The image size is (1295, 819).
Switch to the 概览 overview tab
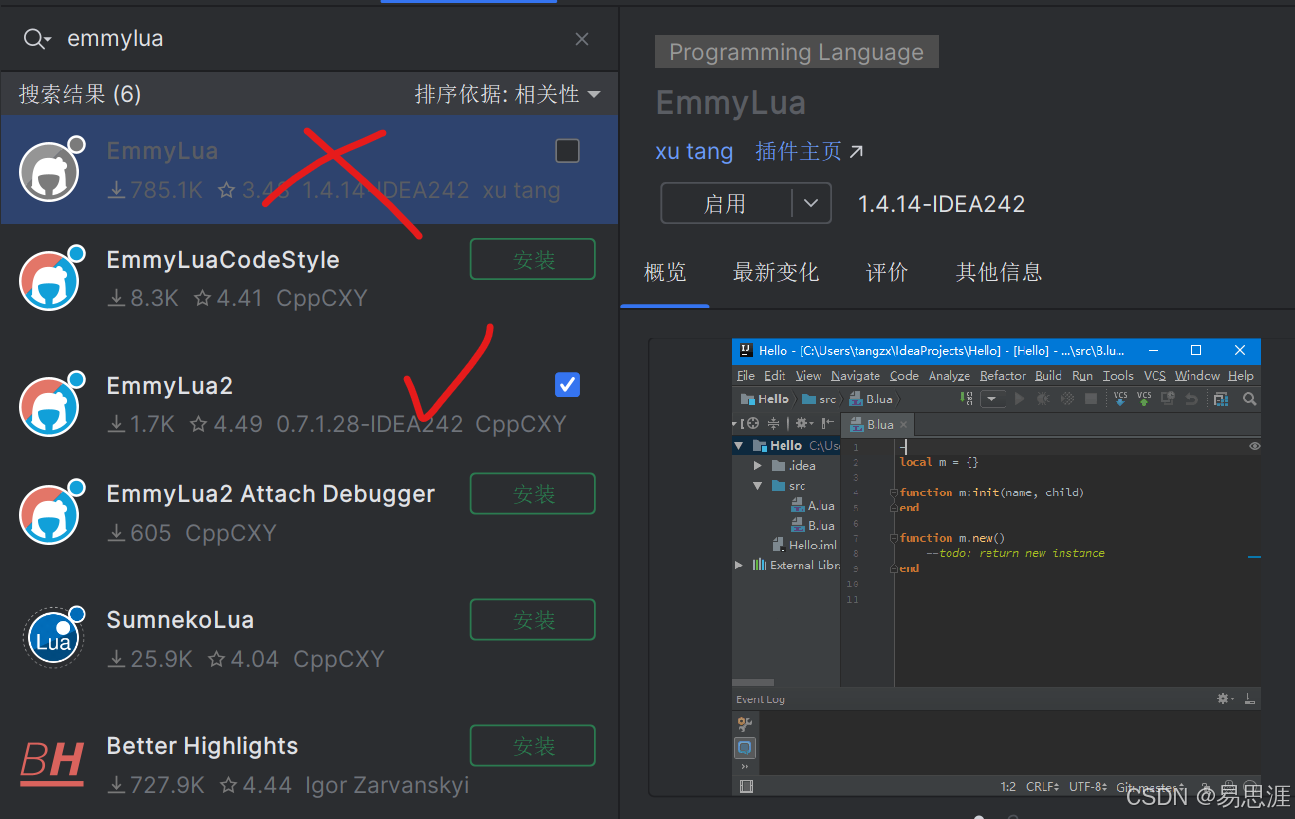click(665, 272)
